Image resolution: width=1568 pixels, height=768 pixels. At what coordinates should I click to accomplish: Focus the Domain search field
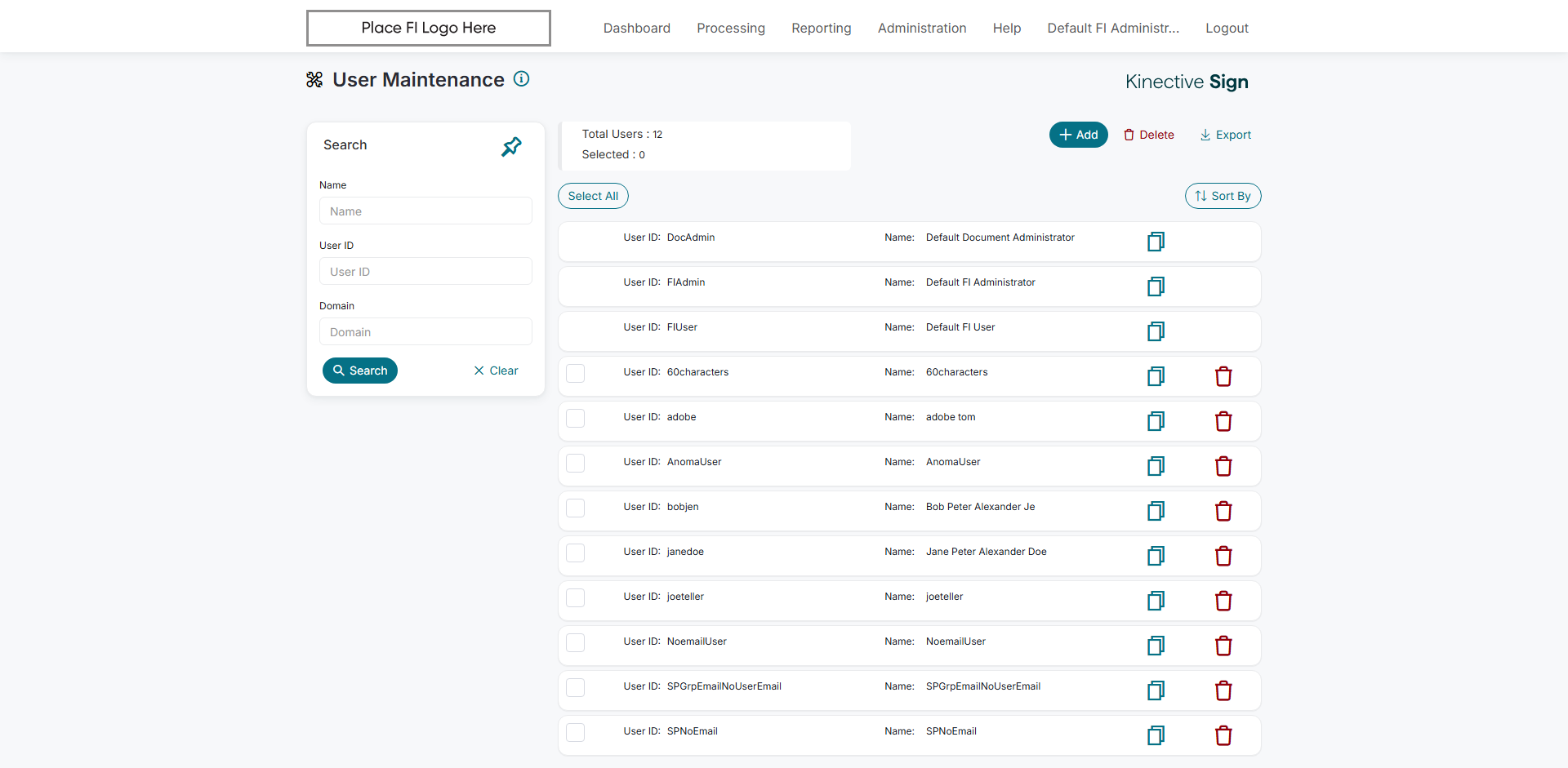[x=425, y=331]
